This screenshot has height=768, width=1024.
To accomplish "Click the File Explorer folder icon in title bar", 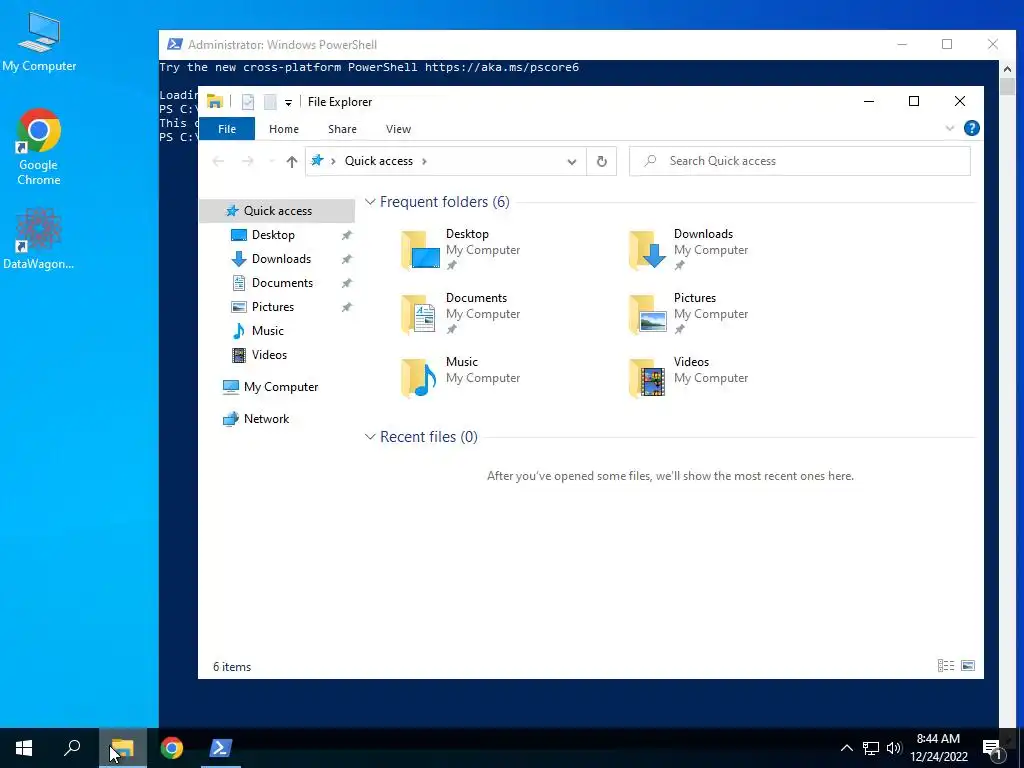I will pyautogui.click(x=215, y=101).
